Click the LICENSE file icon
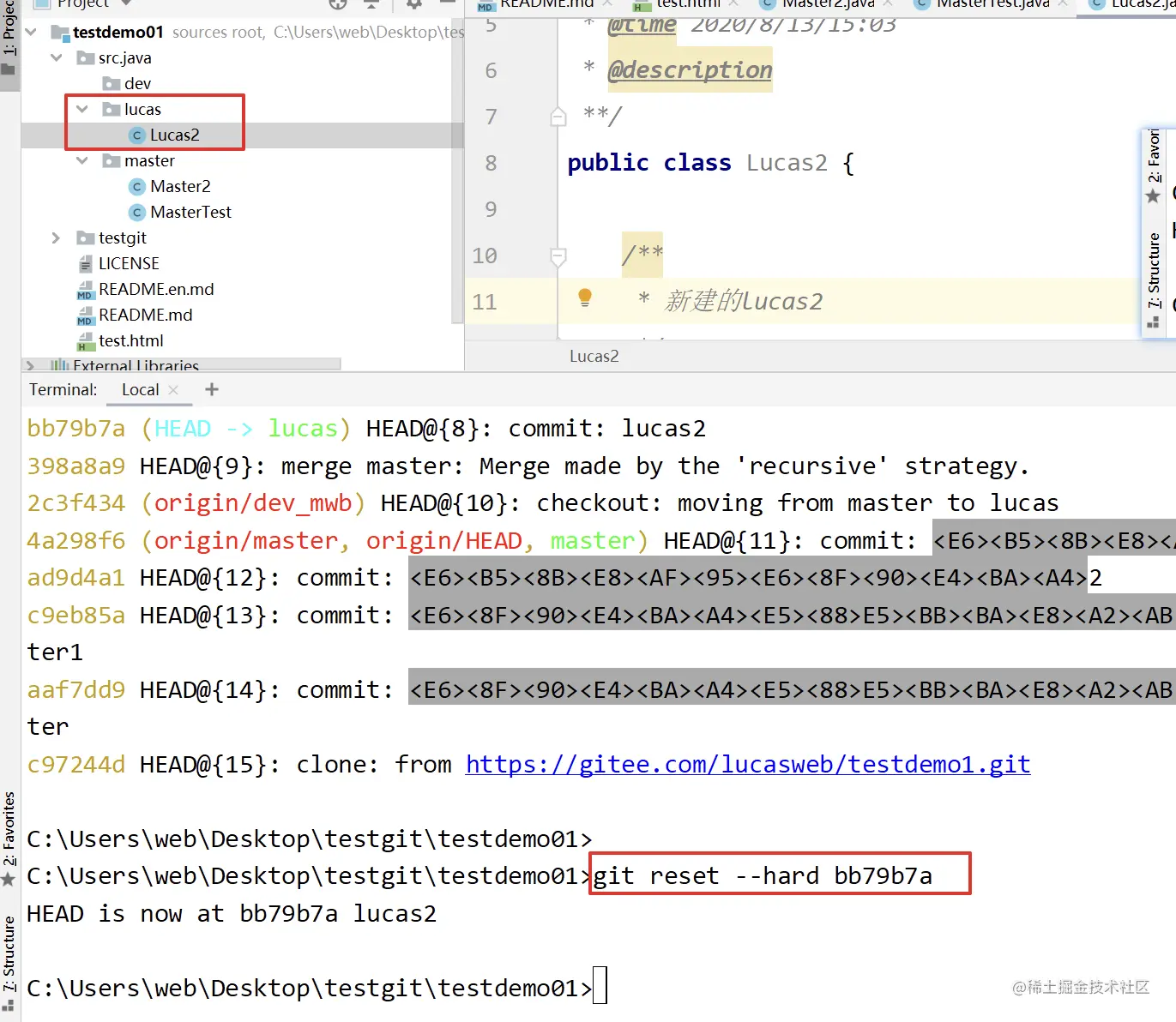Screen dimensions: 1176x1022 pos(85,264)
